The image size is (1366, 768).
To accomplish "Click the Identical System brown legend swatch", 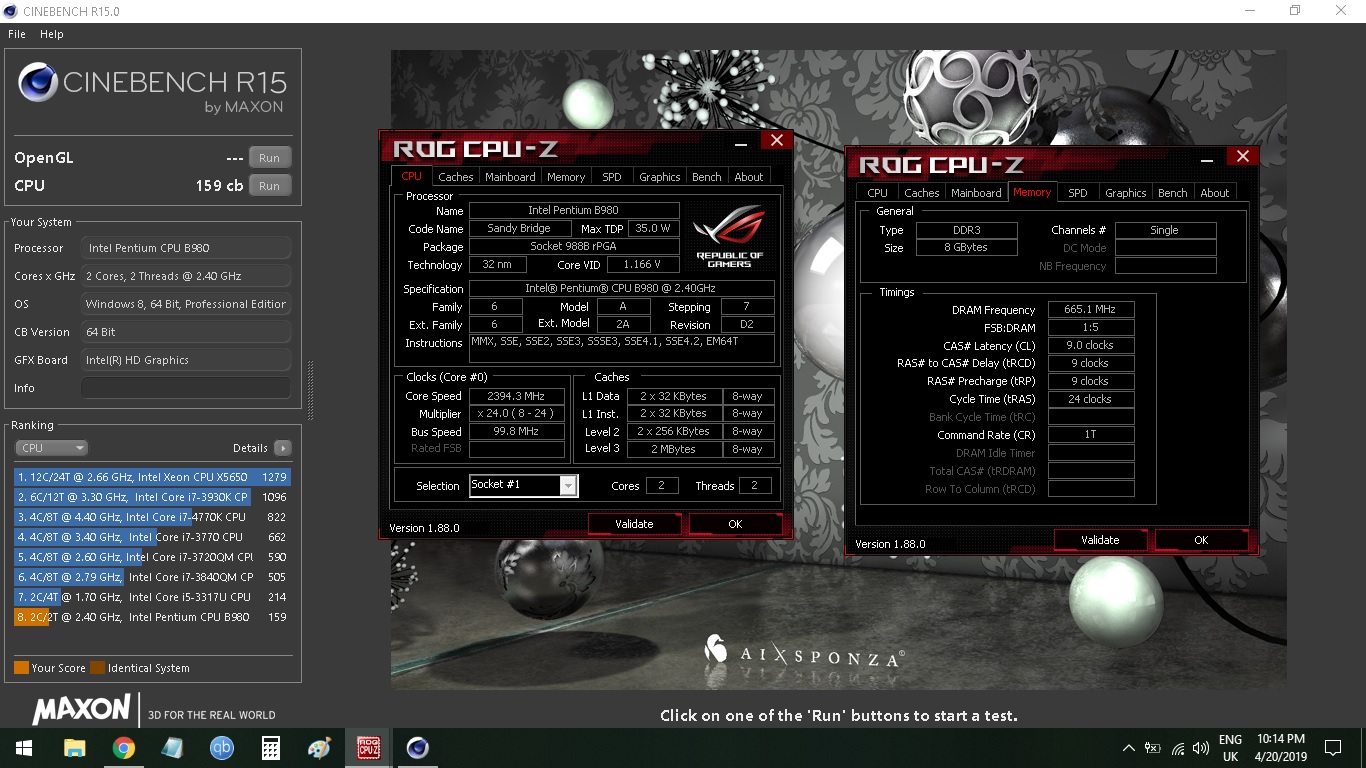I will (x=97, y=668).
